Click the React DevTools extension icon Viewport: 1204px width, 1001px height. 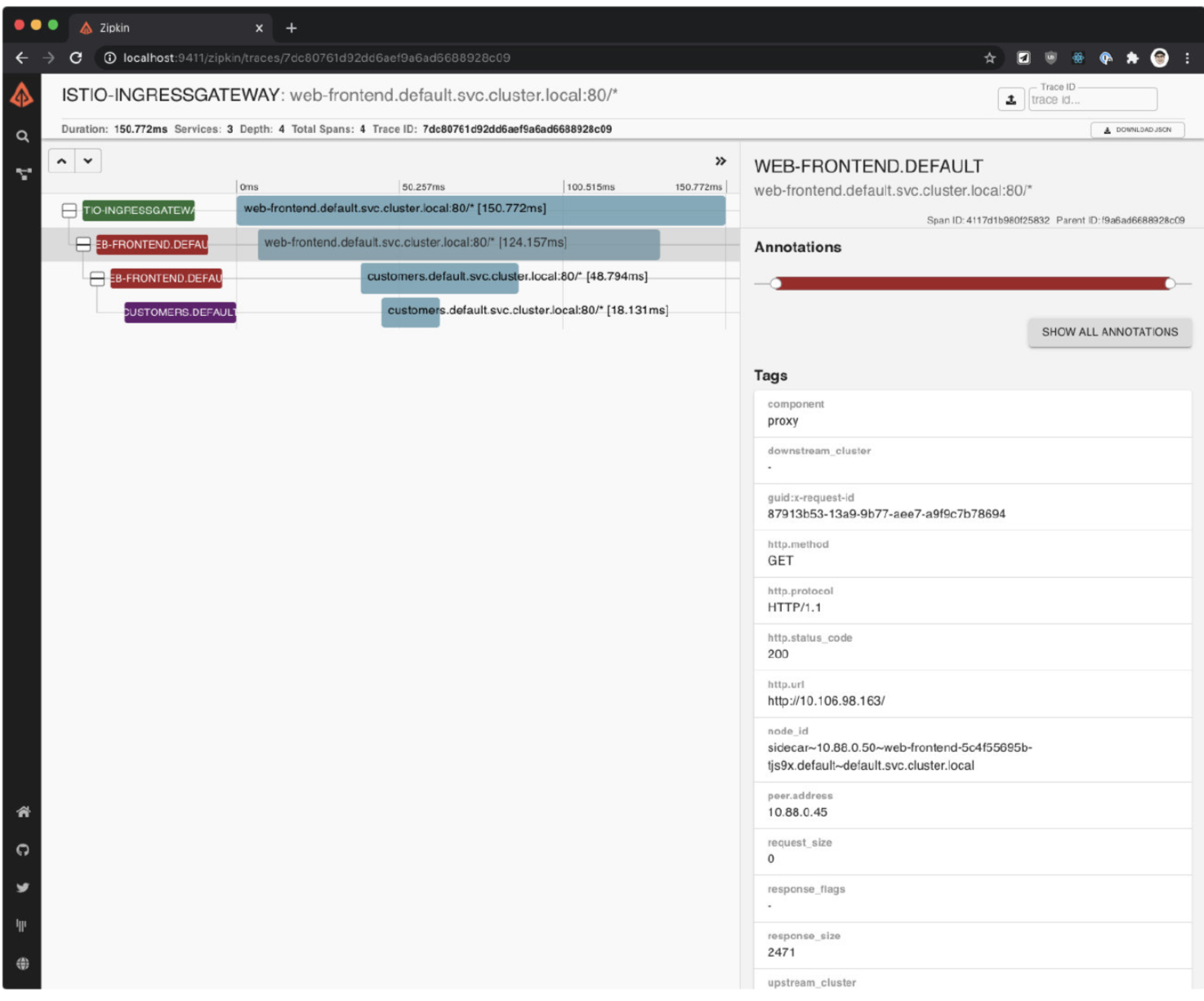pos(1078,58)
